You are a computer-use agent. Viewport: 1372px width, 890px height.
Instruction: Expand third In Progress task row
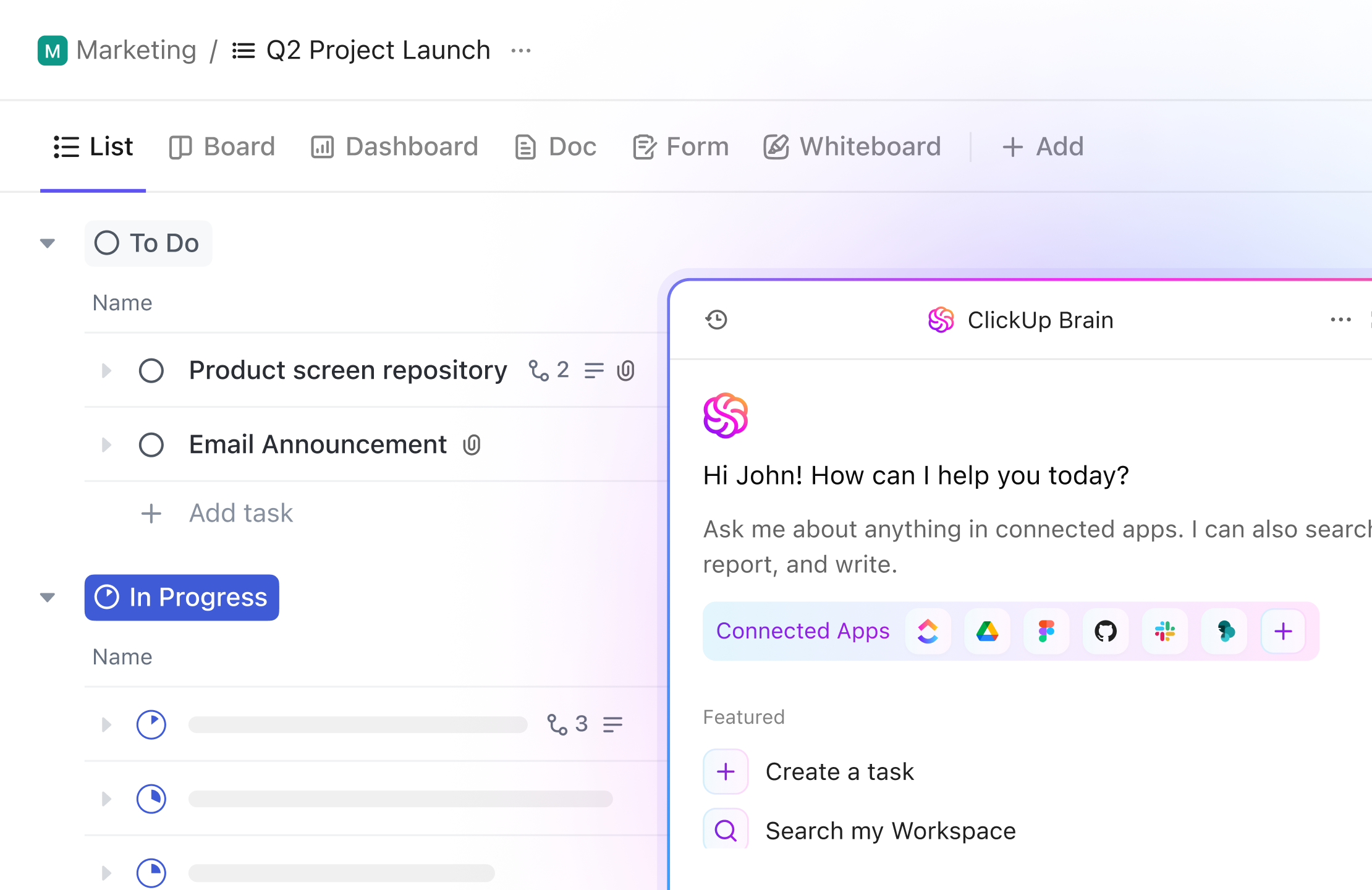[106, 873]
